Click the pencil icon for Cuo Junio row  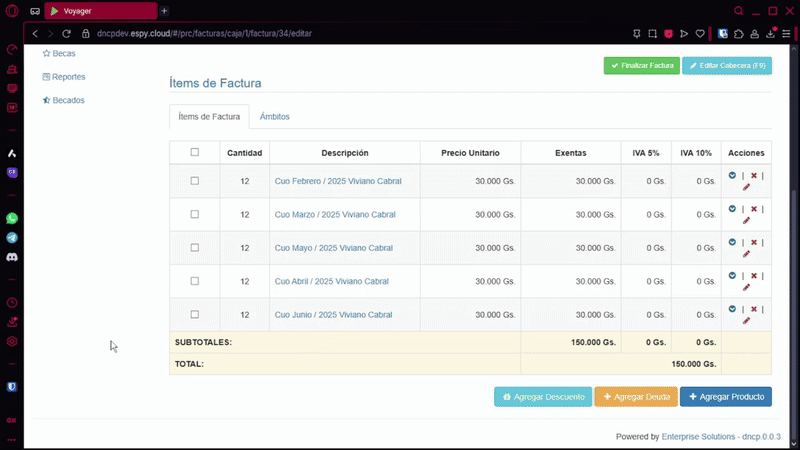746,321
